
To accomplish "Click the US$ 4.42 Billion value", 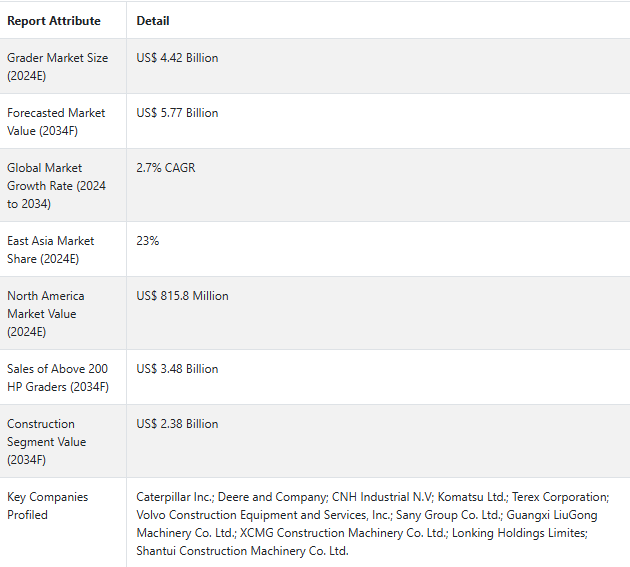I will point(177,58).
